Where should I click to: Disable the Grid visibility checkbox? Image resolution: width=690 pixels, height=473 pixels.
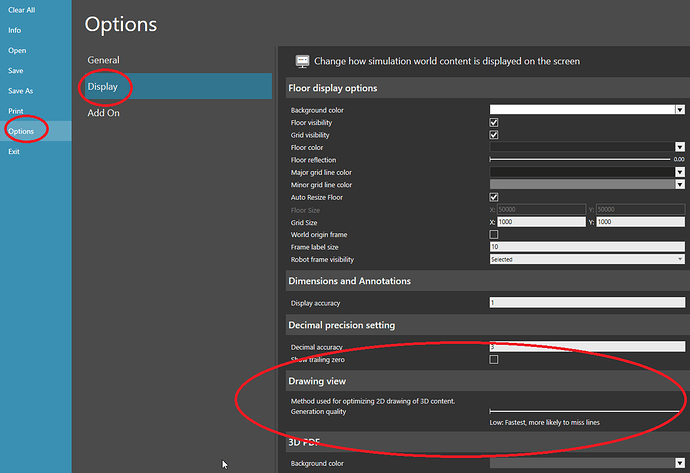(x=494, y=135)
